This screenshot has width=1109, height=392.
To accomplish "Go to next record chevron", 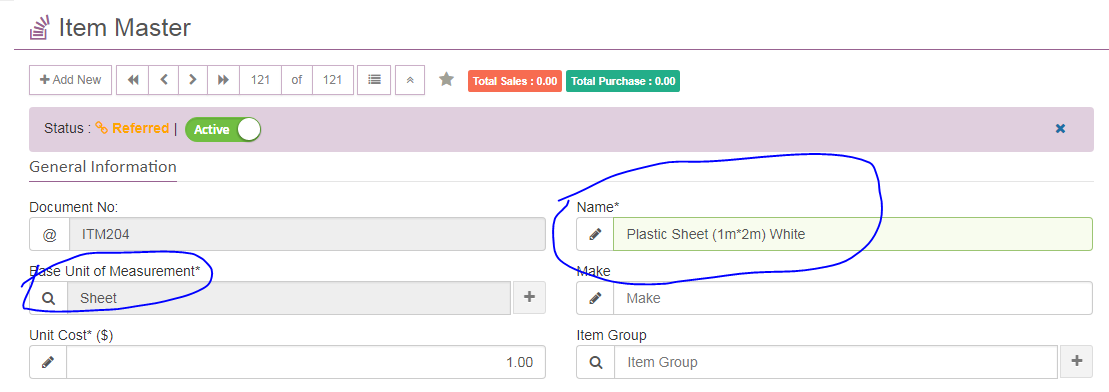I will [x=192, y=80].
